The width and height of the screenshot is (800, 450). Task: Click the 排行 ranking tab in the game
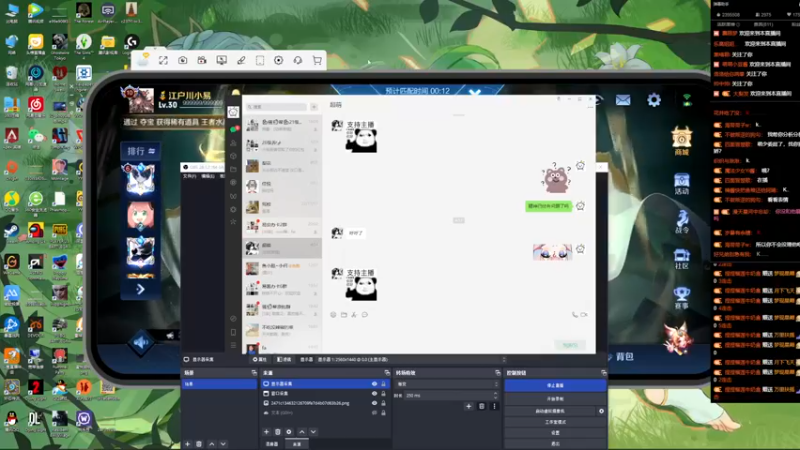tap(141, 151)
